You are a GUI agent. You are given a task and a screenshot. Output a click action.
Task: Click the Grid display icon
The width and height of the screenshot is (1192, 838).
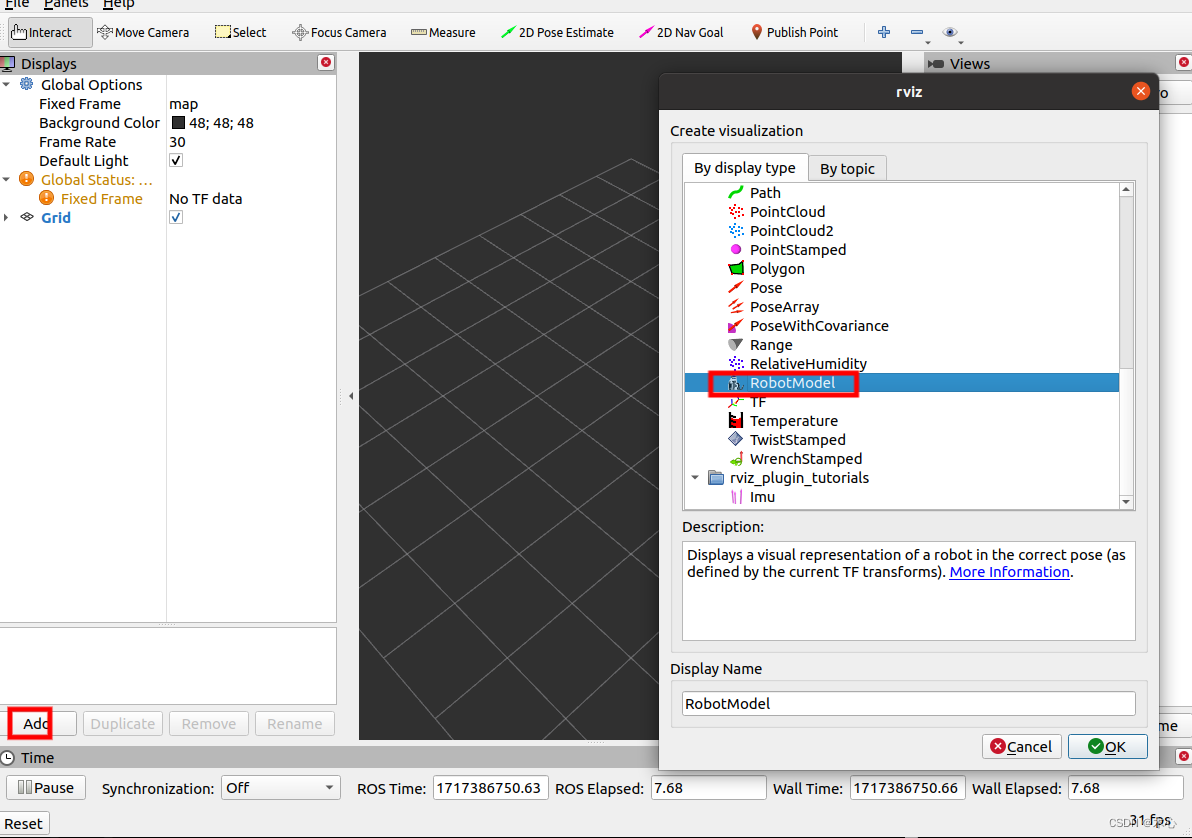pos(27,217)
